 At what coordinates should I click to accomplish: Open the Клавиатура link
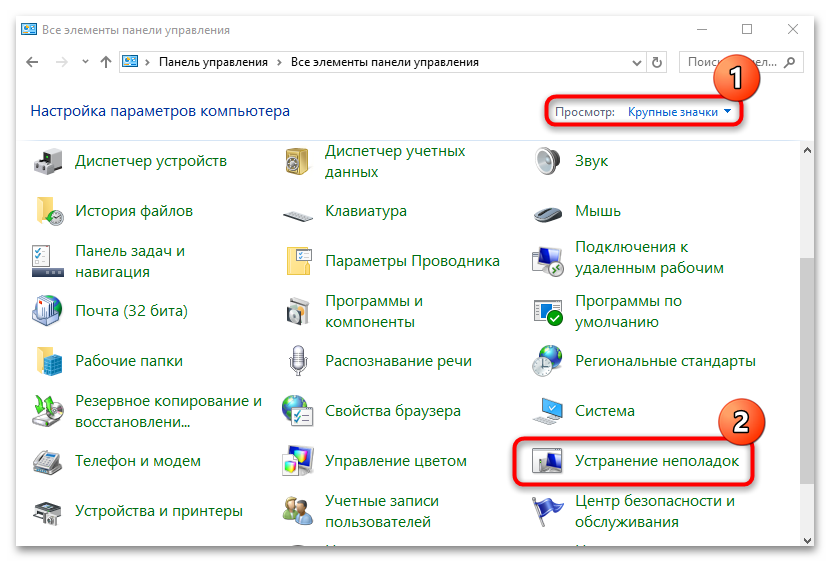coord(366,211)
